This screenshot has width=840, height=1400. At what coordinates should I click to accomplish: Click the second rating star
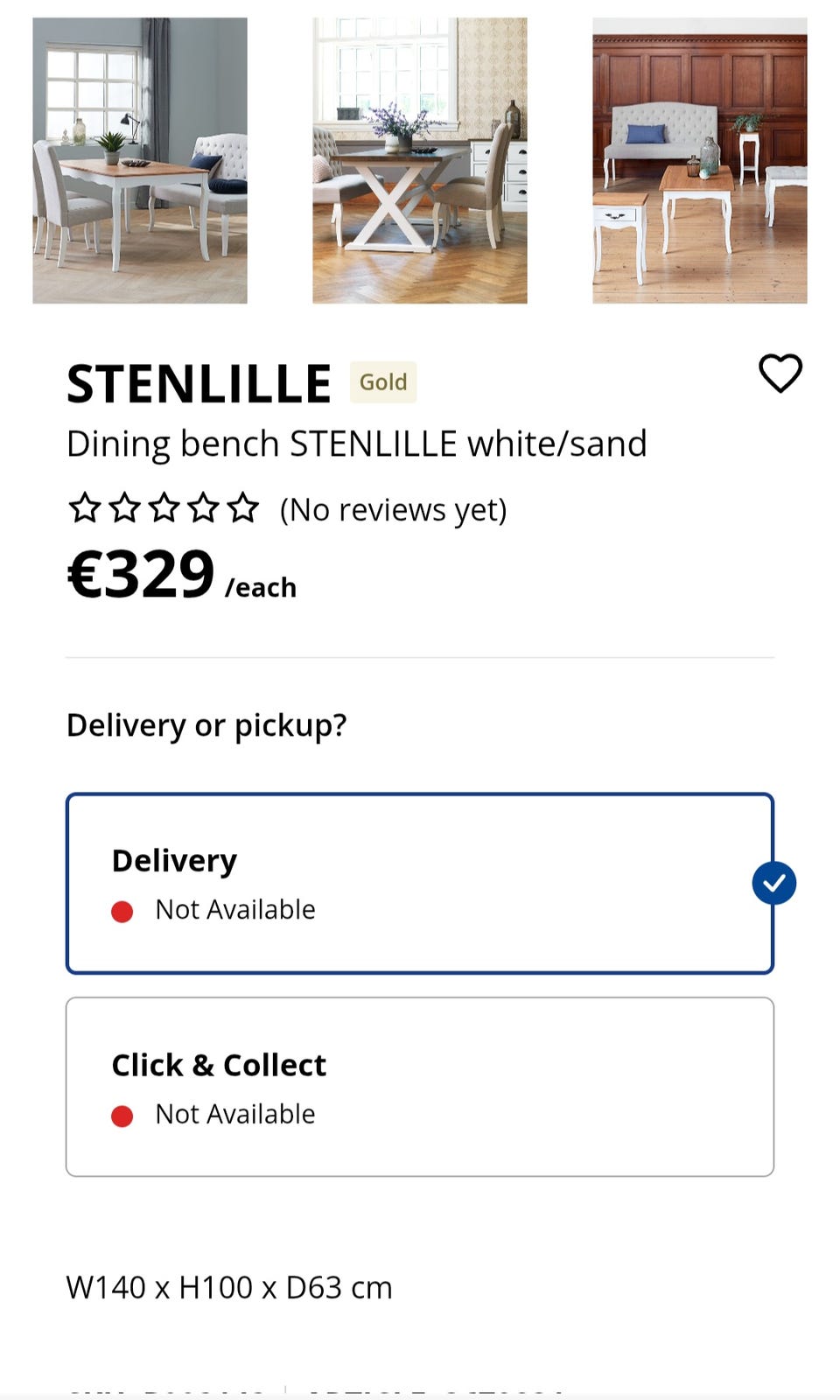point(124,507)
